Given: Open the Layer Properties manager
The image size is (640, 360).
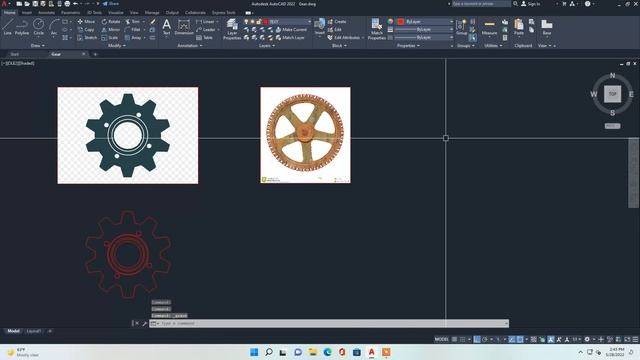Looking at the screenshot, I should coord(232,29).
